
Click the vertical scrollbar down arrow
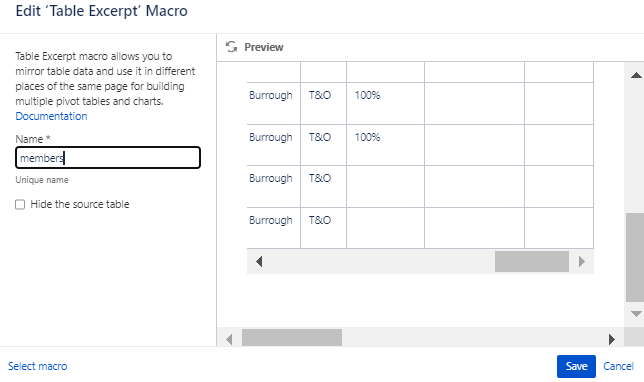pyautogui.click(x=636, y=314)
